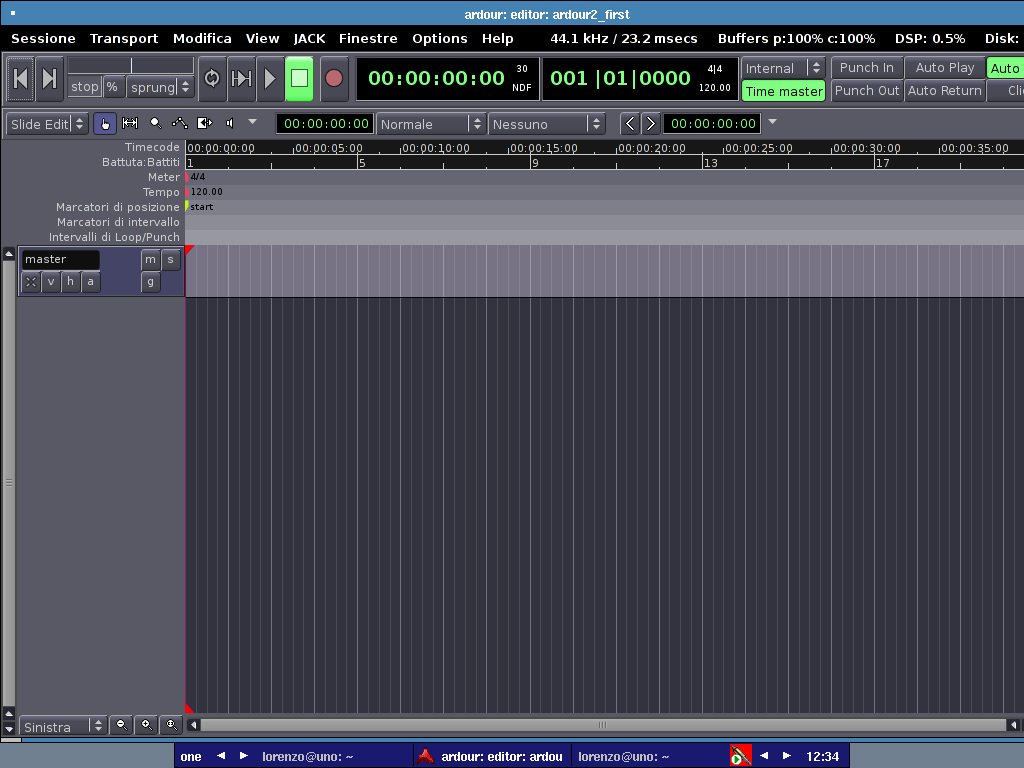Expand the Internal sync source dropdown
This screenshot has width=1024, height=768.
pos(784,68)
